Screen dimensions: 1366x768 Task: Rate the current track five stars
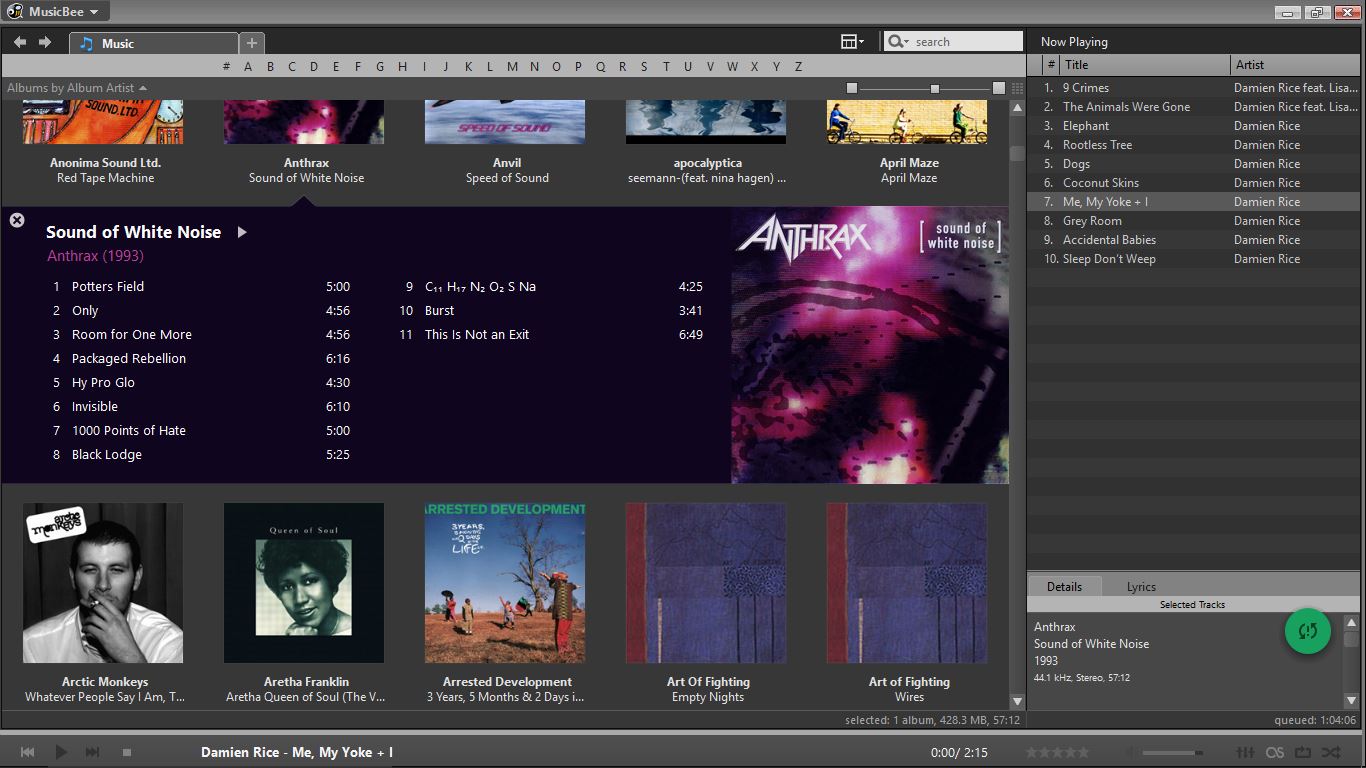(1082, 752)
